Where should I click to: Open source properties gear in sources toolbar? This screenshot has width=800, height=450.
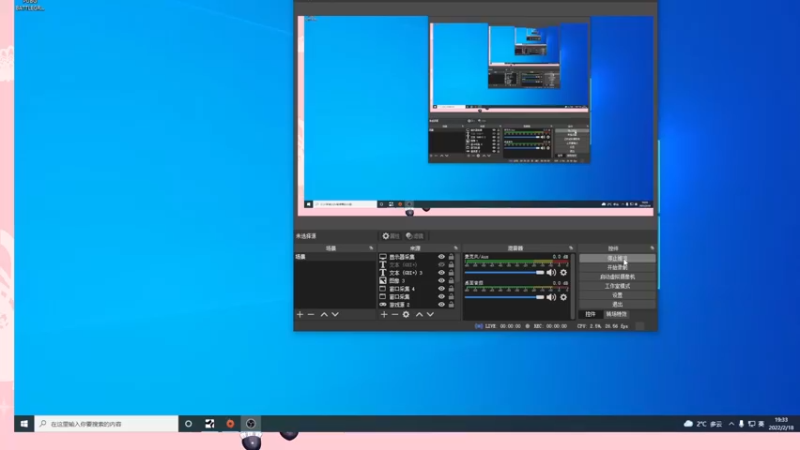(406, 315)
